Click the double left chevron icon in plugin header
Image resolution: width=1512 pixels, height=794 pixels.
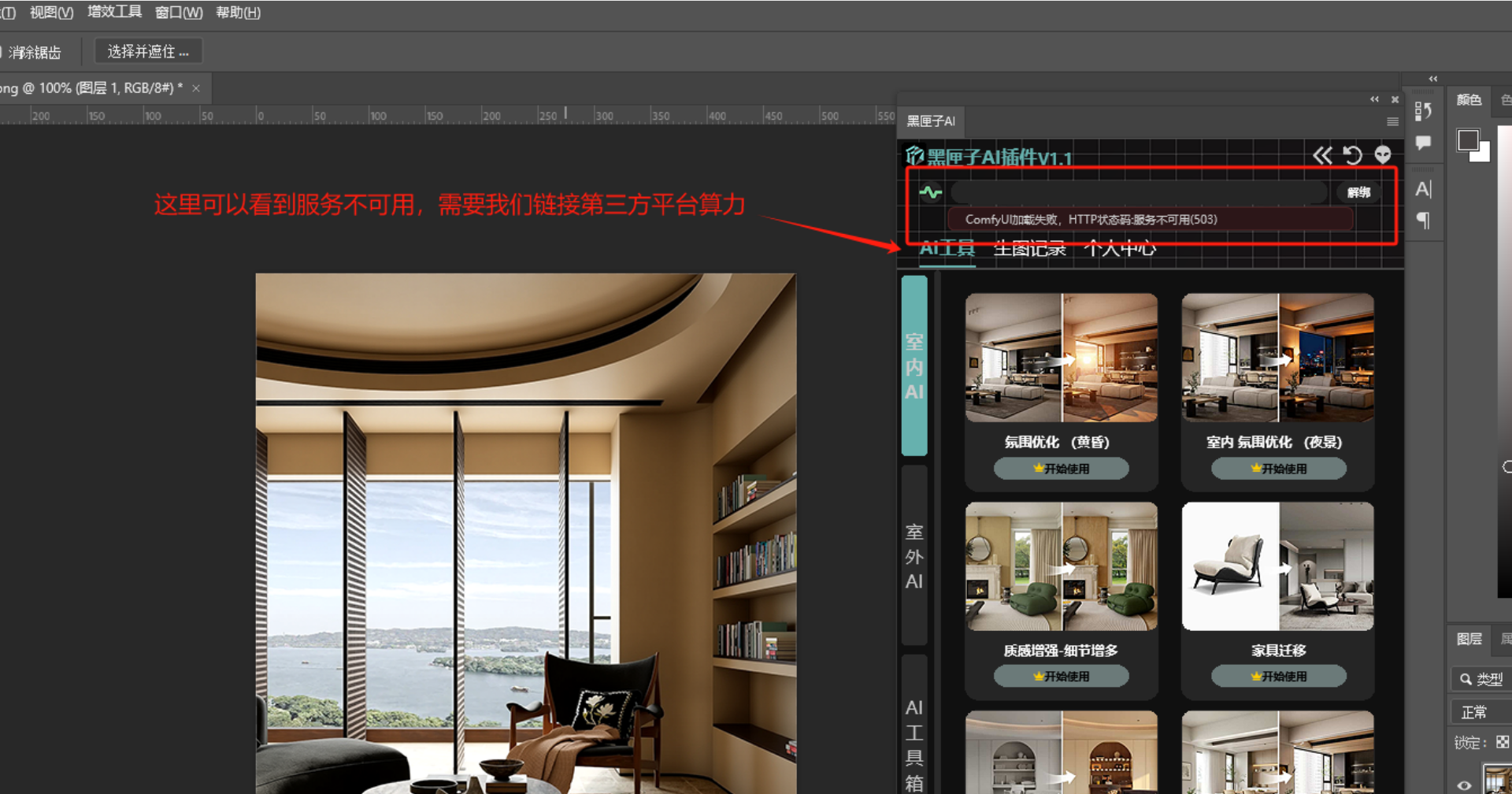pyautogui.click(x=1322, y=155)
